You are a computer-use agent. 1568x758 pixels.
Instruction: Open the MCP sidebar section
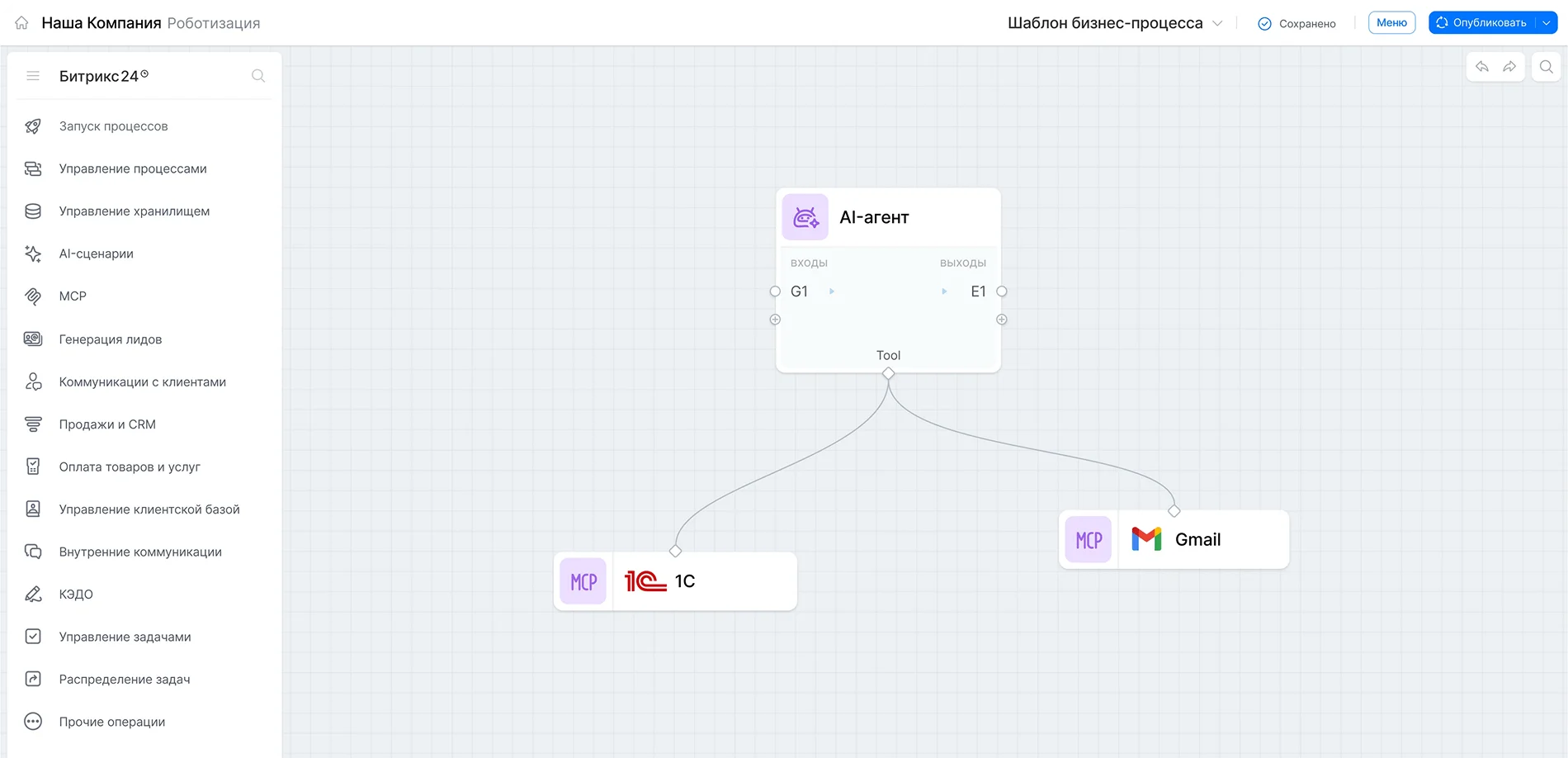pos(73,296)
